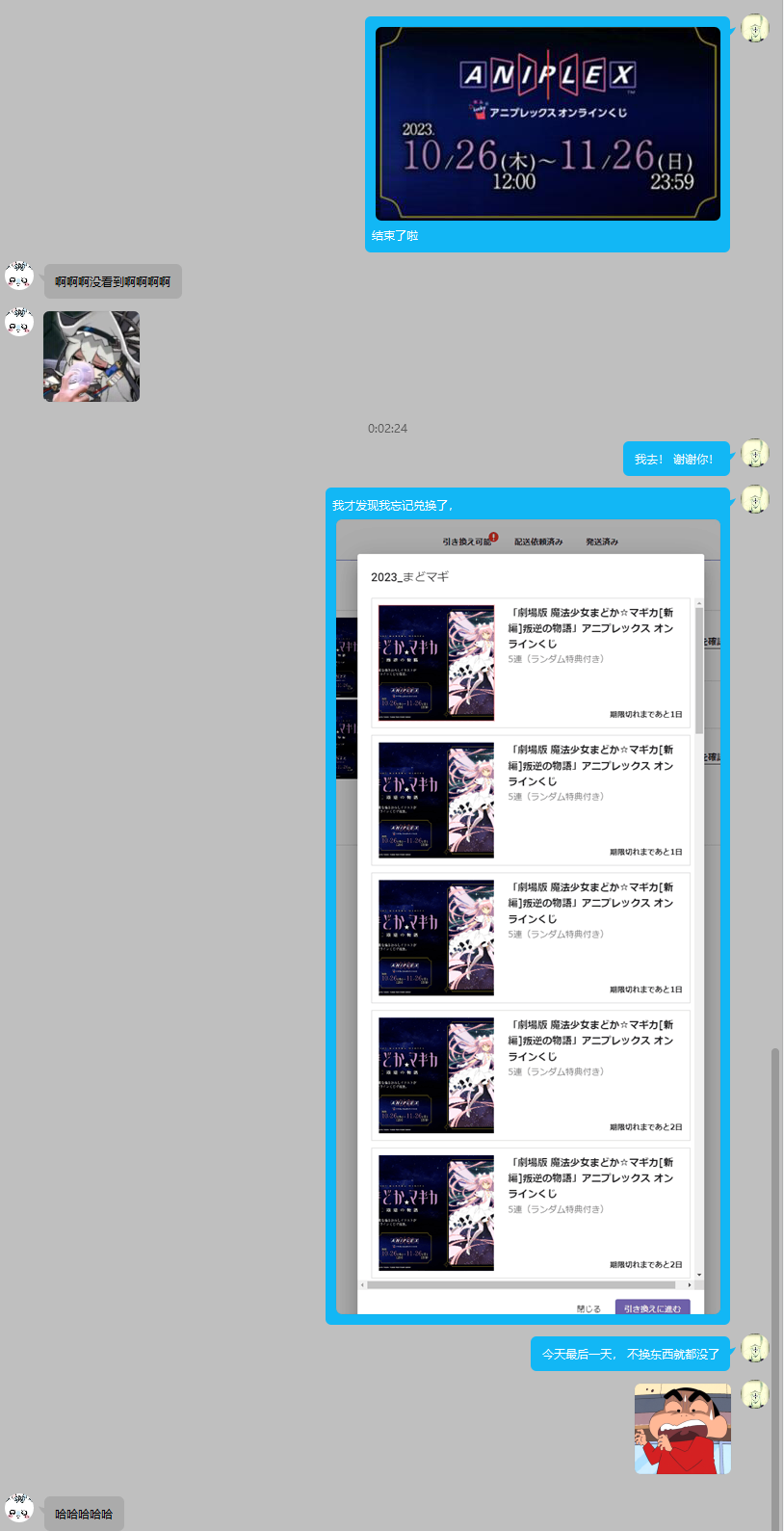Click the sender avatar beside the Aniplex banner
The height and width of the screenshot is (1531, 784).
pos(755,29)
